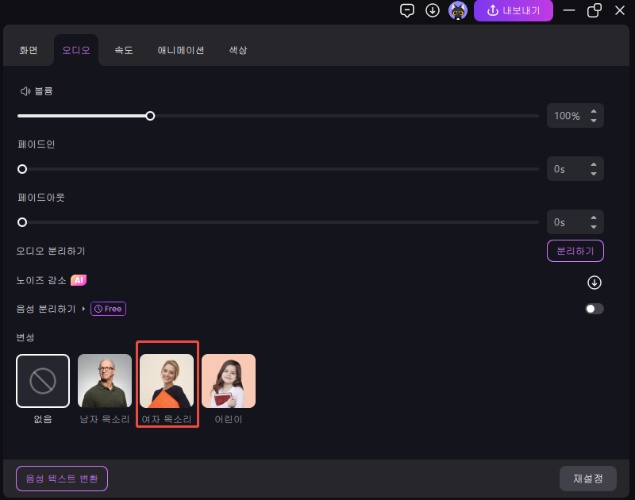Image resolution: width=635 pixels, height=500 pixels.
Task: Open the 색상 tab
Action: coord(238,50)
